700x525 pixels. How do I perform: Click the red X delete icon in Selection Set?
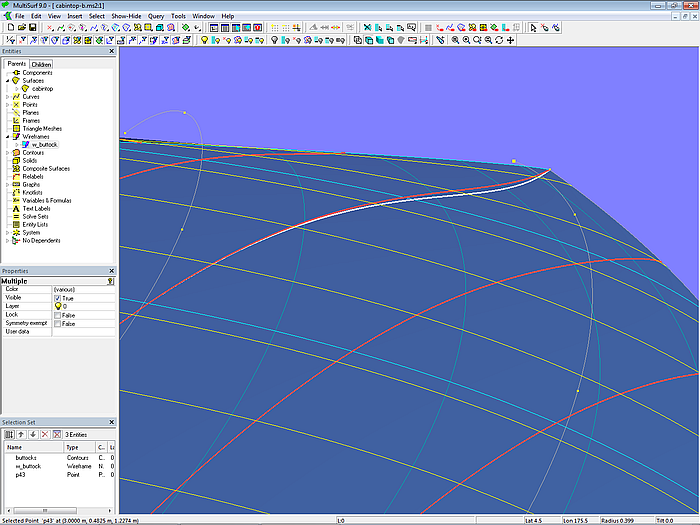[44, 434]
